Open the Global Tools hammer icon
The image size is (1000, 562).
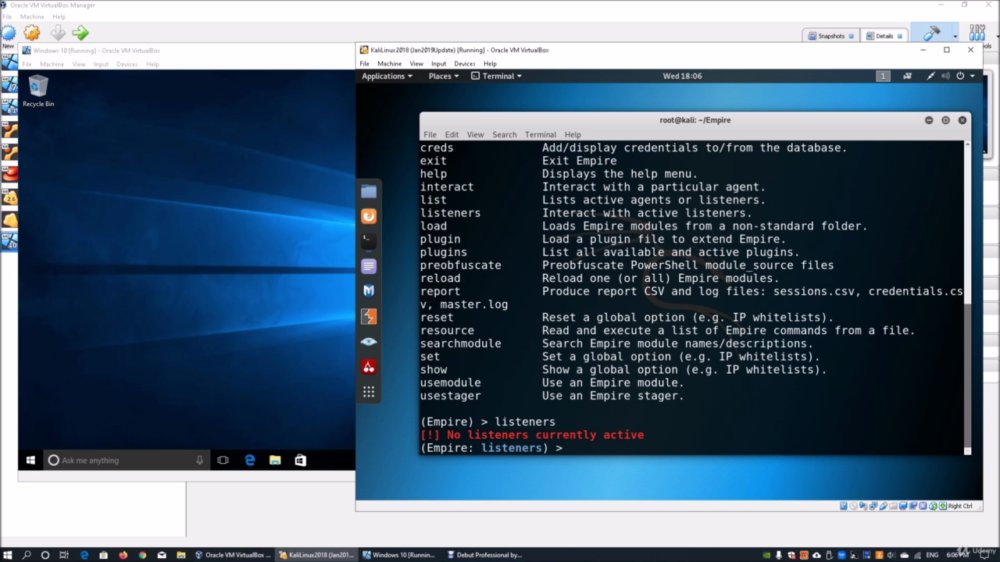(931, 33)
